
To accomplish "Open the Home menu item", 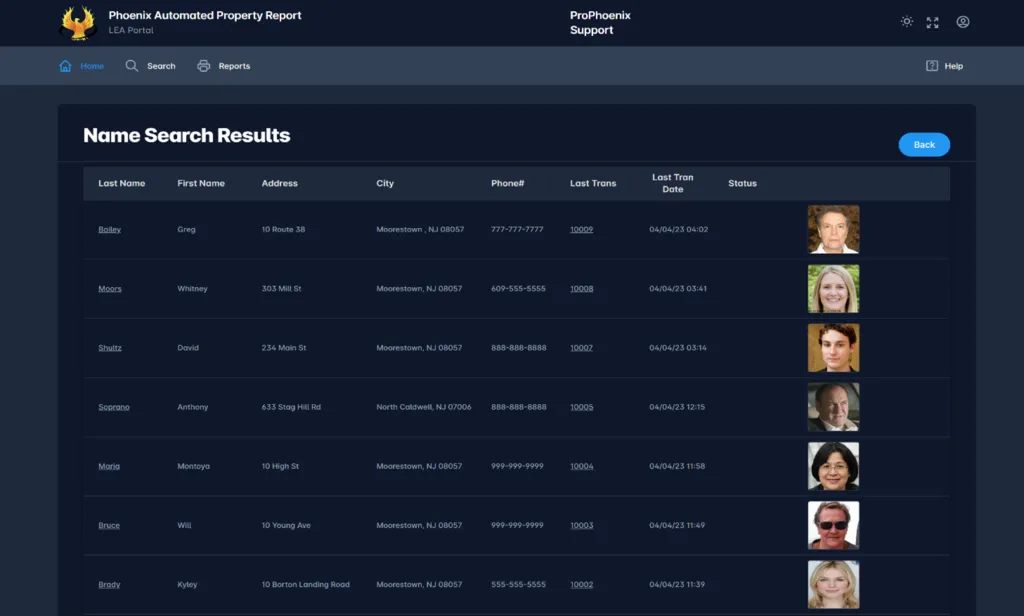I will point(92,66).
